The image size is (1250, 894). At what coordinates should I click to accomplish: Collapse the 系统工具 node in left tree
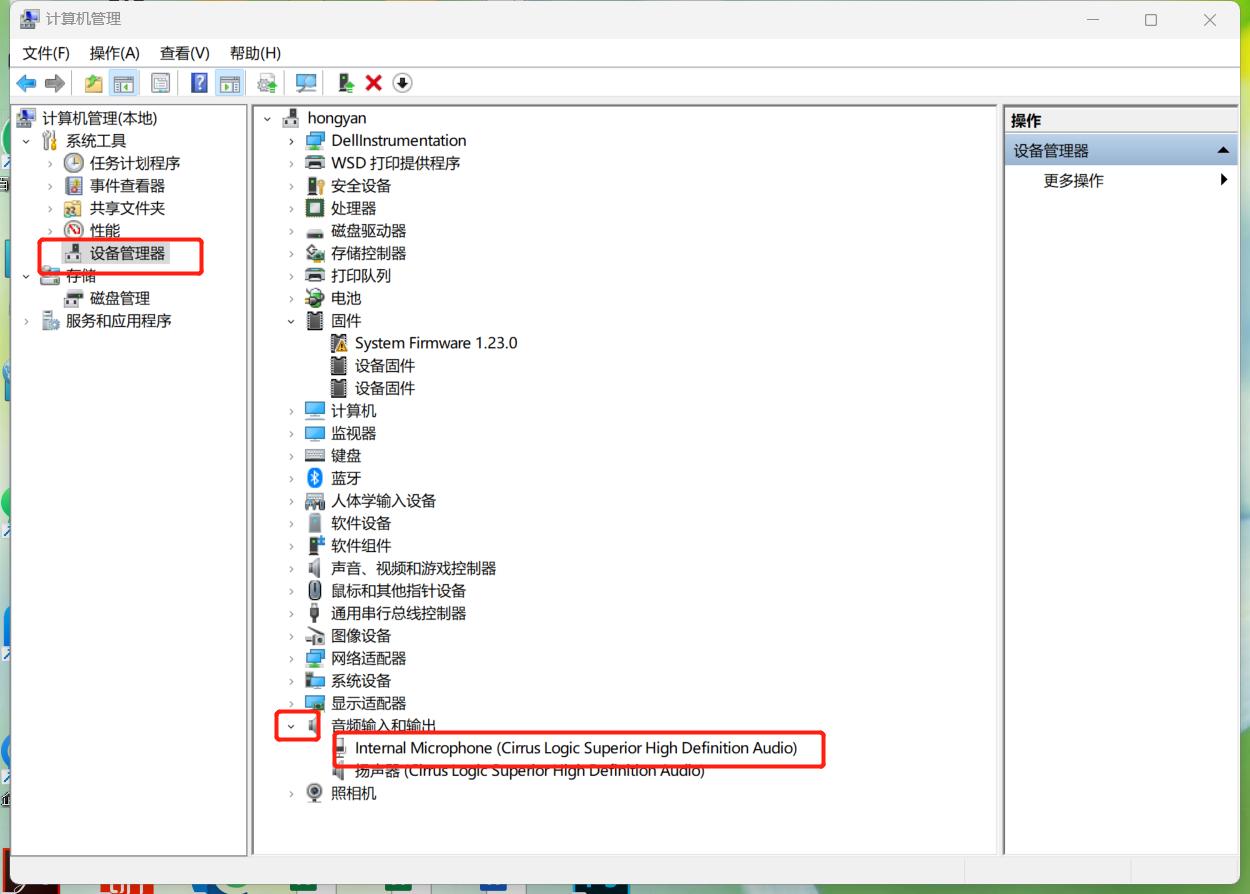click(x=26, y=141)
